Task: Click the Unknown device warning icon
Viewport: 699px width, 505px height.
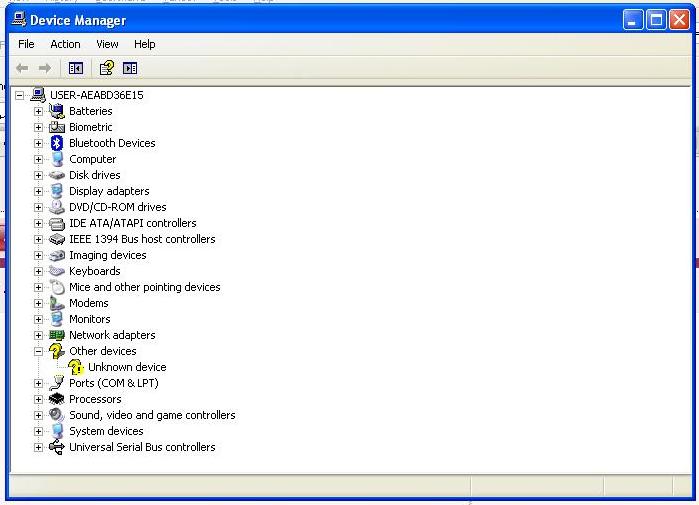Action: [76, 367]
